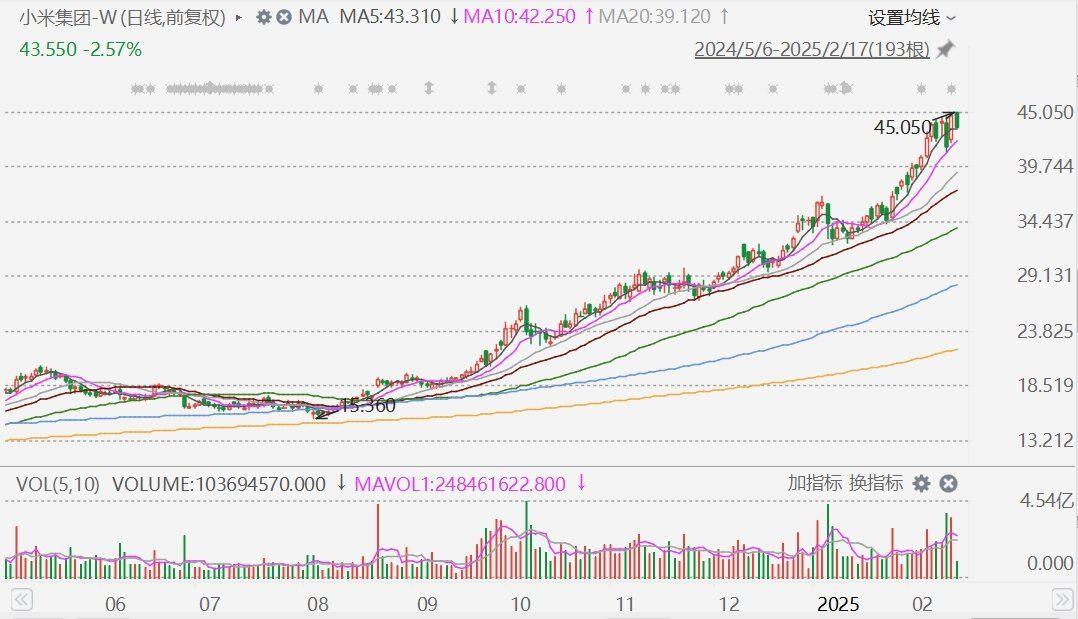Image resolution: width=1078 pixels, height=619 pixels.
Task: Click the 换指标 switch indicator button
Action: tap(876, 483)
